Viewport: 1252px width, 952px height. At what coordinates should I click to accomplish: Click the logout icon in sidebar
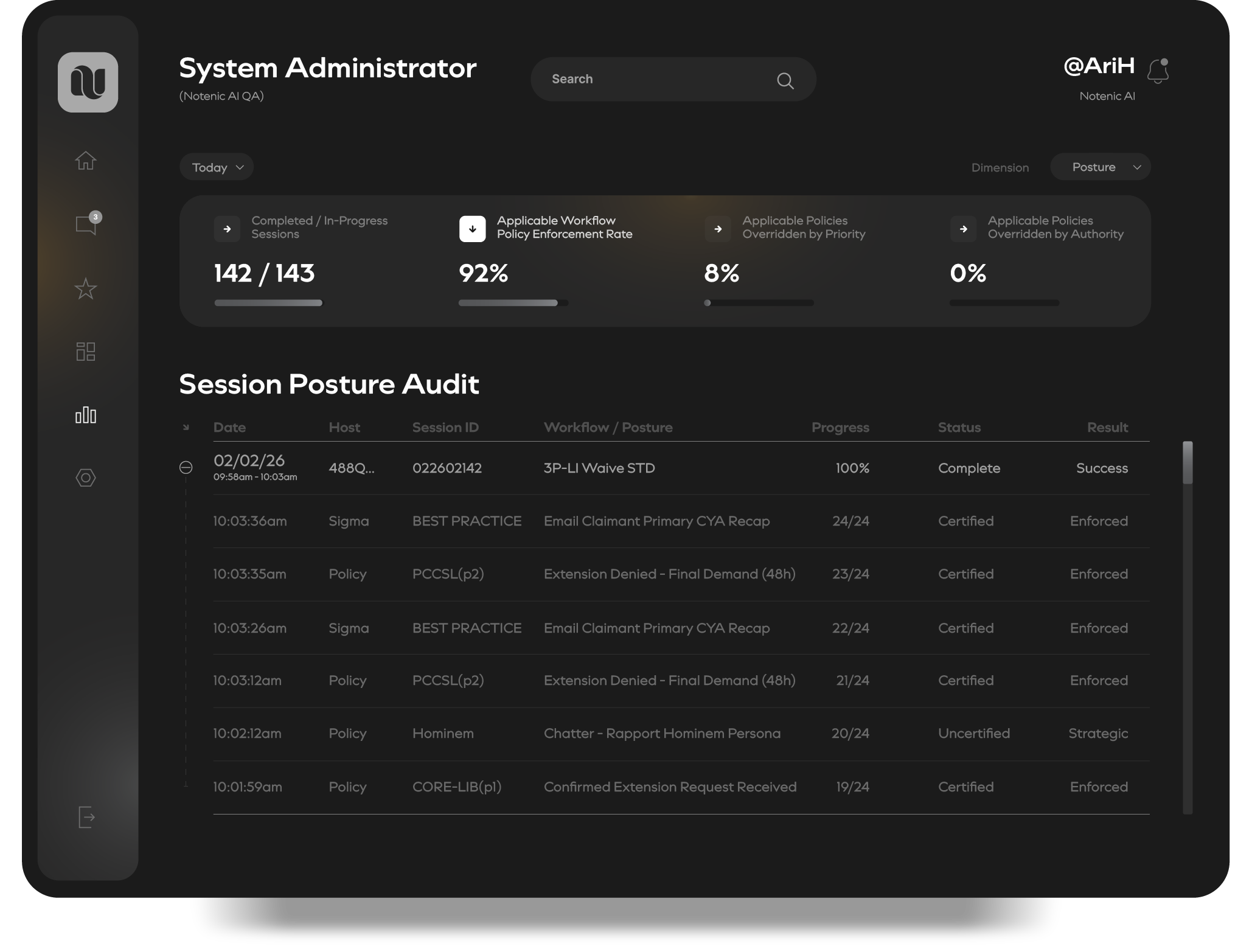[x=86, y=817]
